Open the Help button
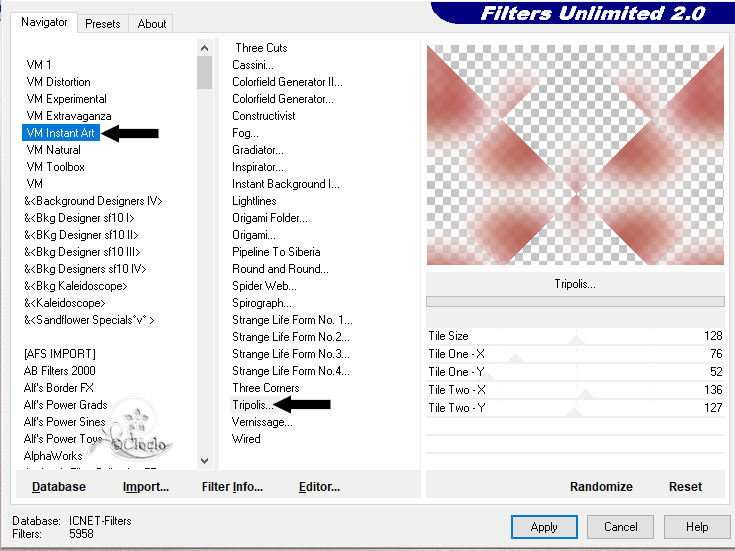This screenshot has width=735, height=551. click(x=697, y=527)
